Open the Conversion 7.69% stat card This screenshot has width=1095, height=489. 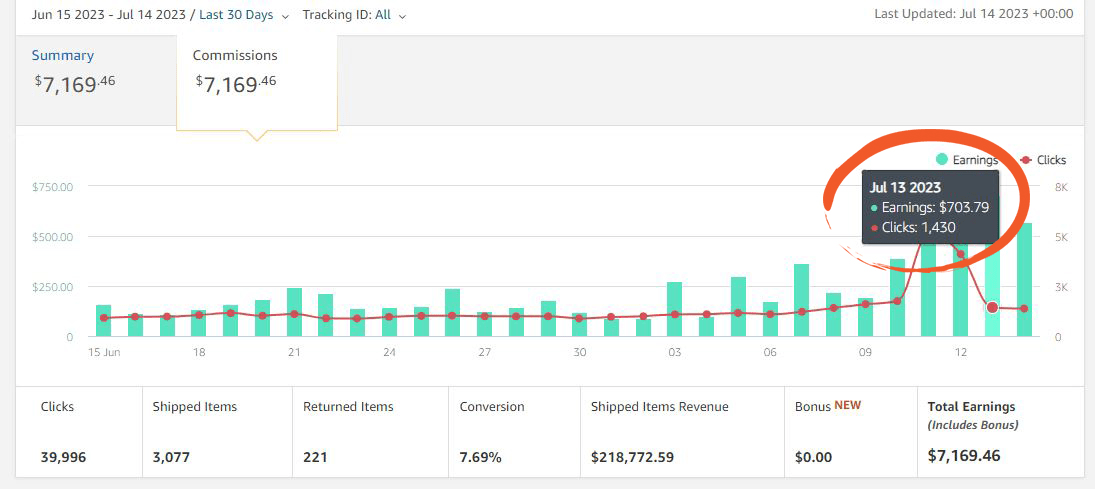512,432
